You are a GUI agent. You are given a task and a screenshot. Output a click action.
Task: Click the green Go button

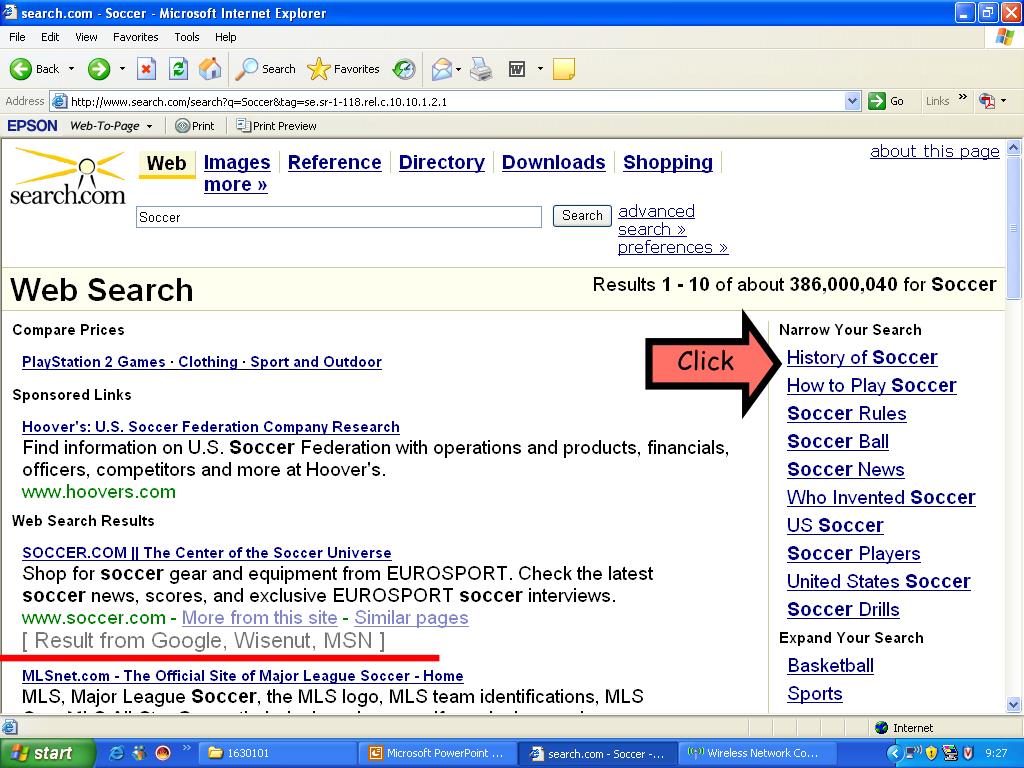[886, 101]
